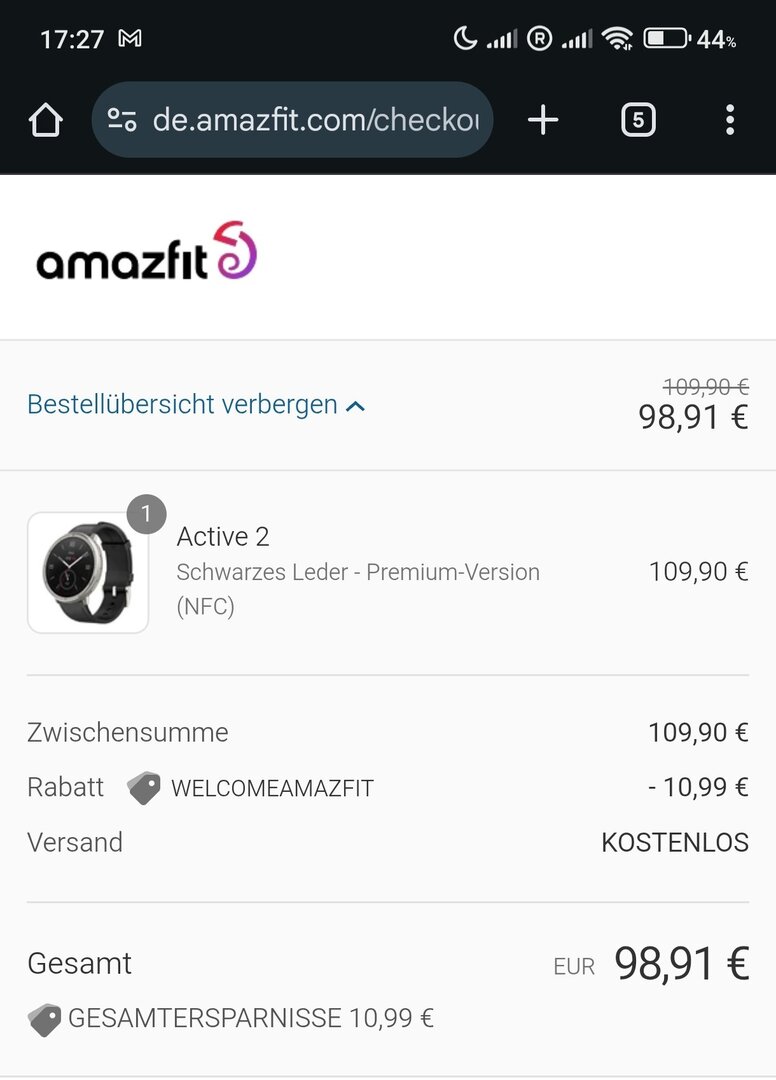
Task: Tap the Amazfit logo
Action: coord(147,252)
